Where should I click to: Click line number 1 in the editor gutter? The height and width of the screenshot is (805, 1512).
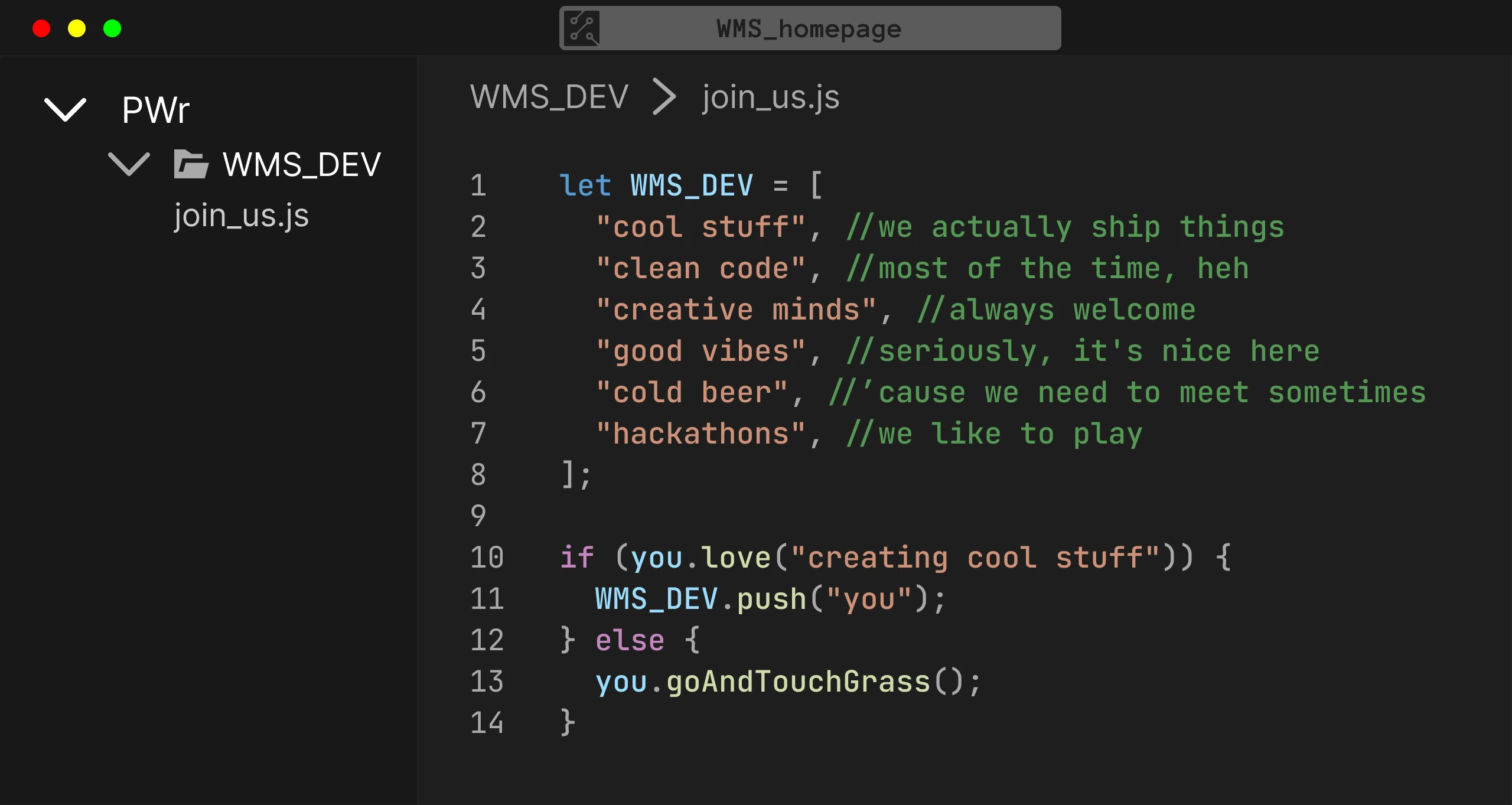click(478, 184)
